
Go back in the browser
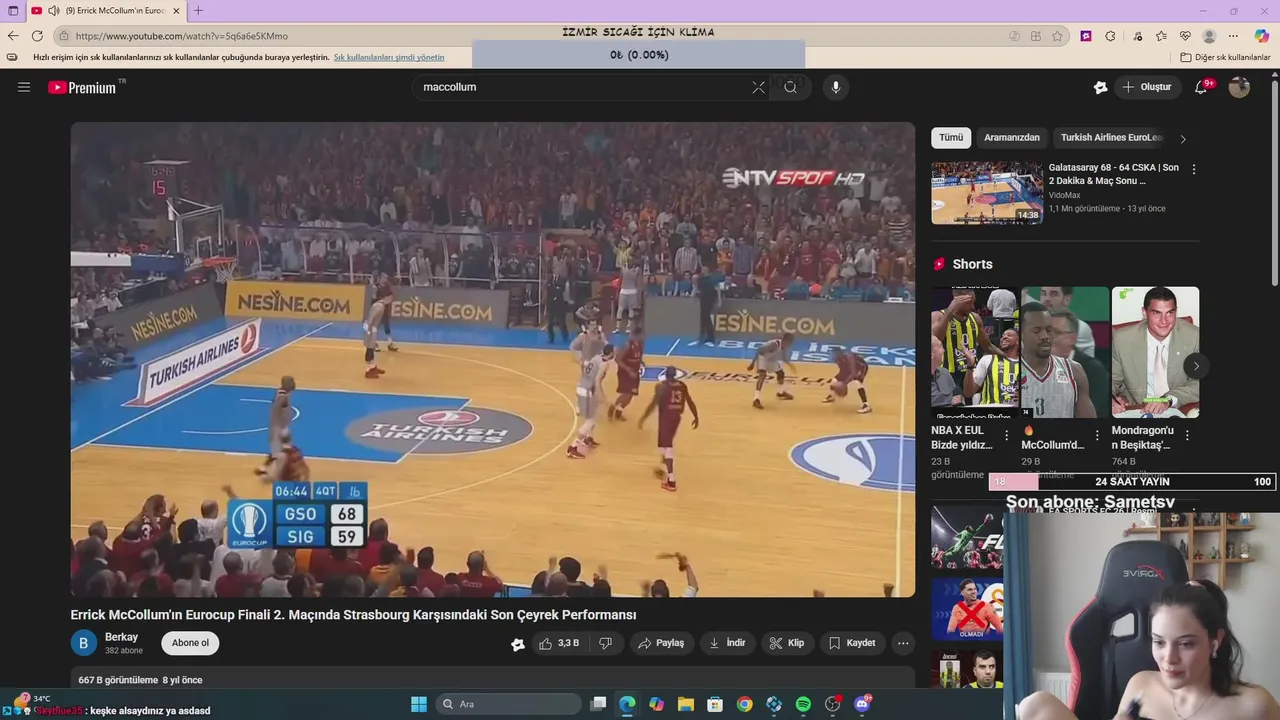pyautogui.click(x=13, y=36)
